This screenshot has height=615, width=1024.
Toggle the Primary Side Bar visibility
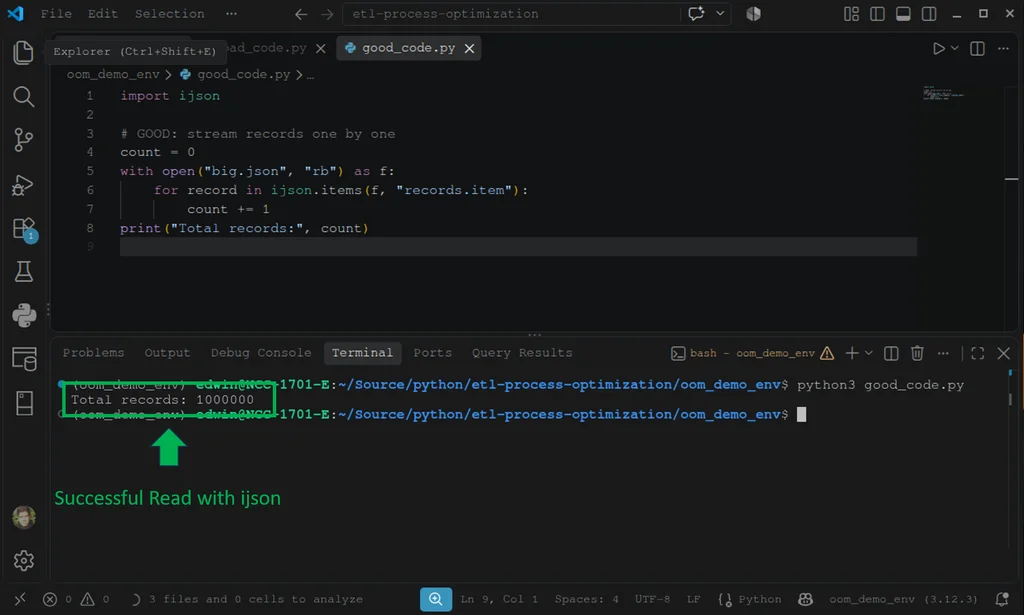tap(877, 14)
